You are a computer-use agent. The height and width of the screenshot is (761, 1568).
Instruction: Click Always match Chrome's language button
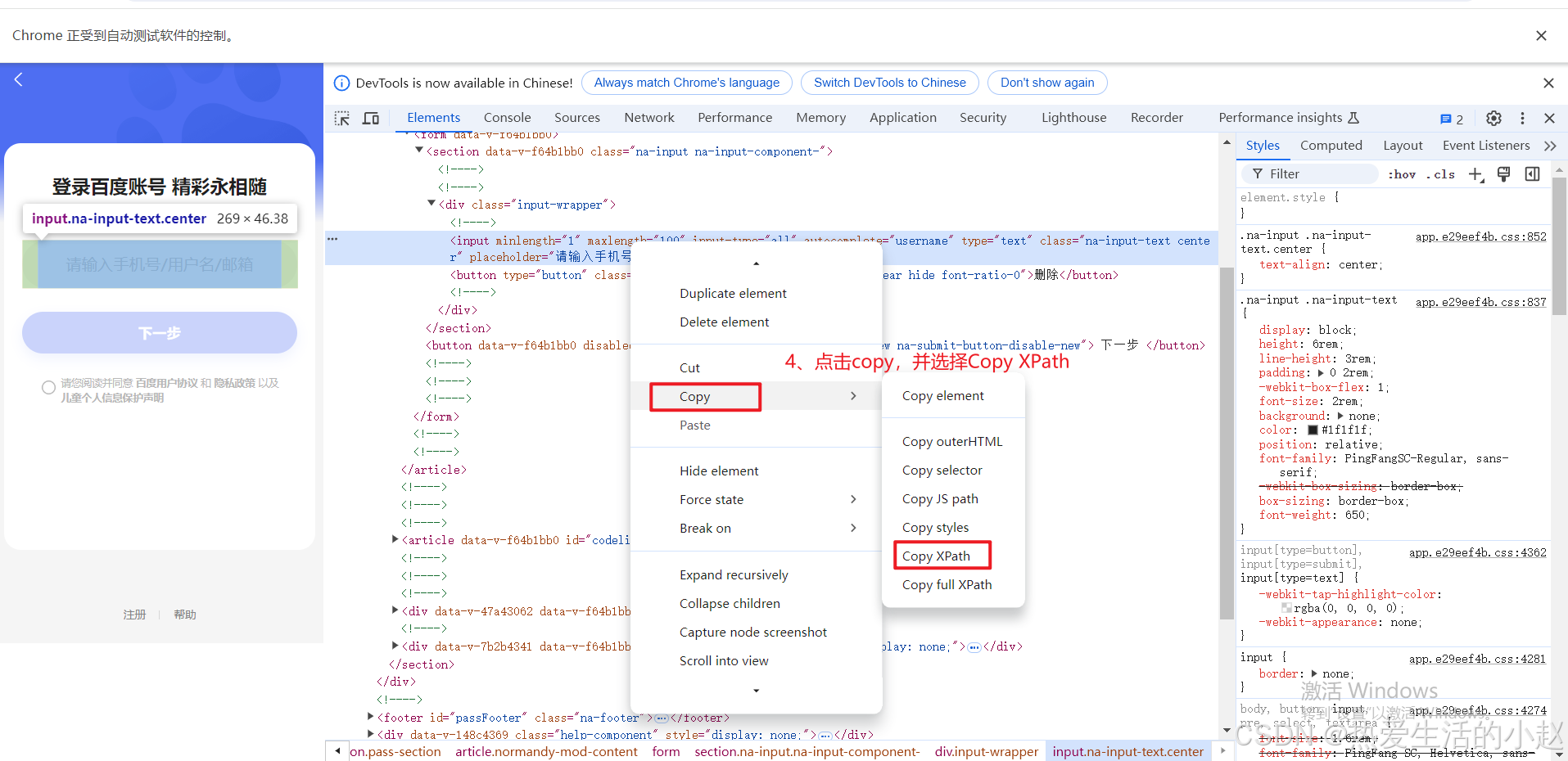tap(687, 83)
